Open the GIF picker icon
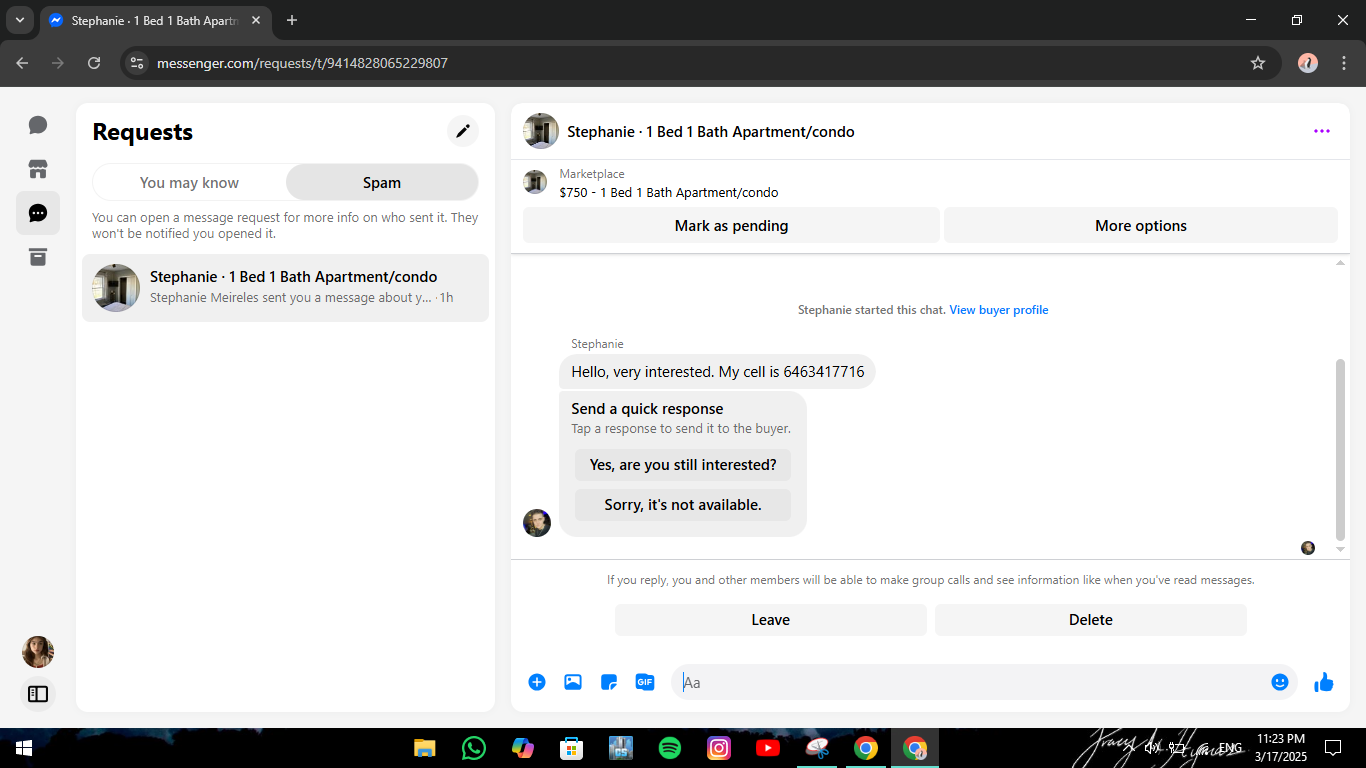This screenshot has width=1366, height=768. tap(645, 682)
